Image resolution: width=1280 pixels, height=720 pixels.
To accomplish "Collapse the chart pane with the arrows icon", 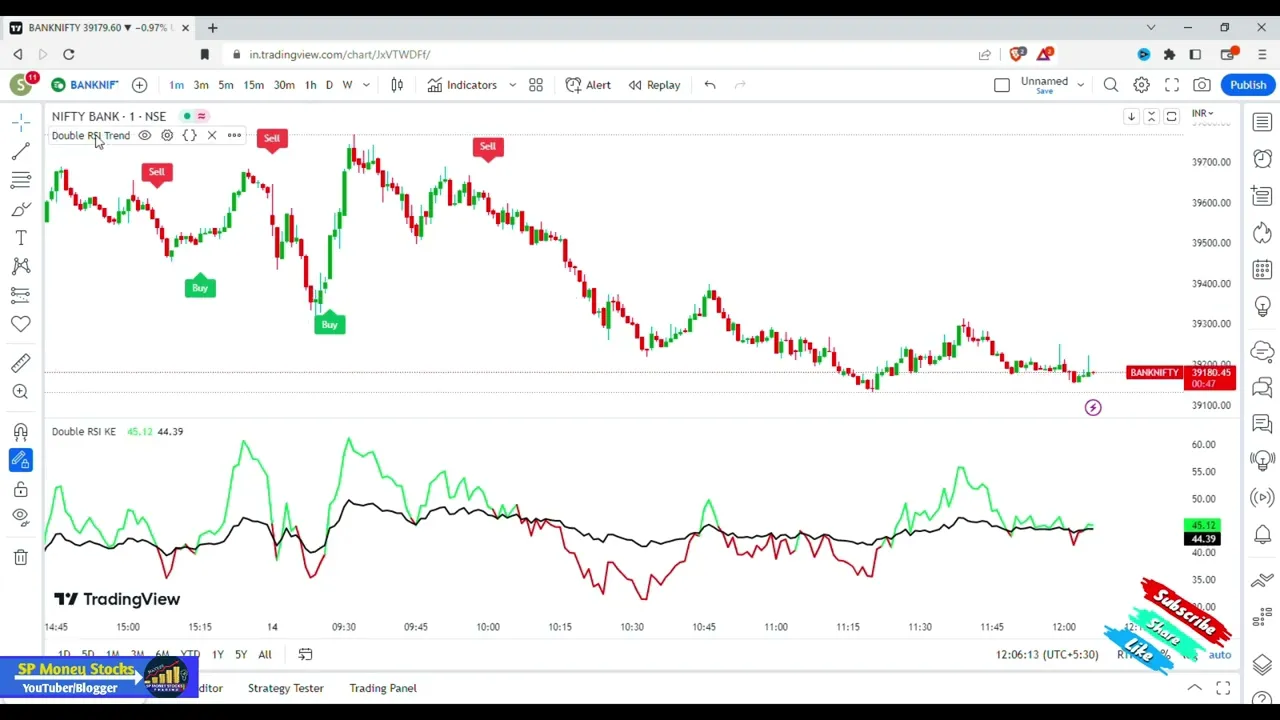I will (x=1151, y=117).
